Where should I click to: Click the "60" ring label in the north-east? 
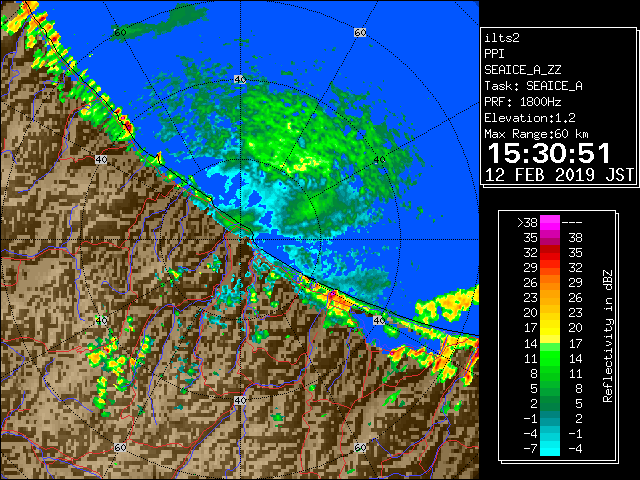pyautogui.click(x=360, y=32)
